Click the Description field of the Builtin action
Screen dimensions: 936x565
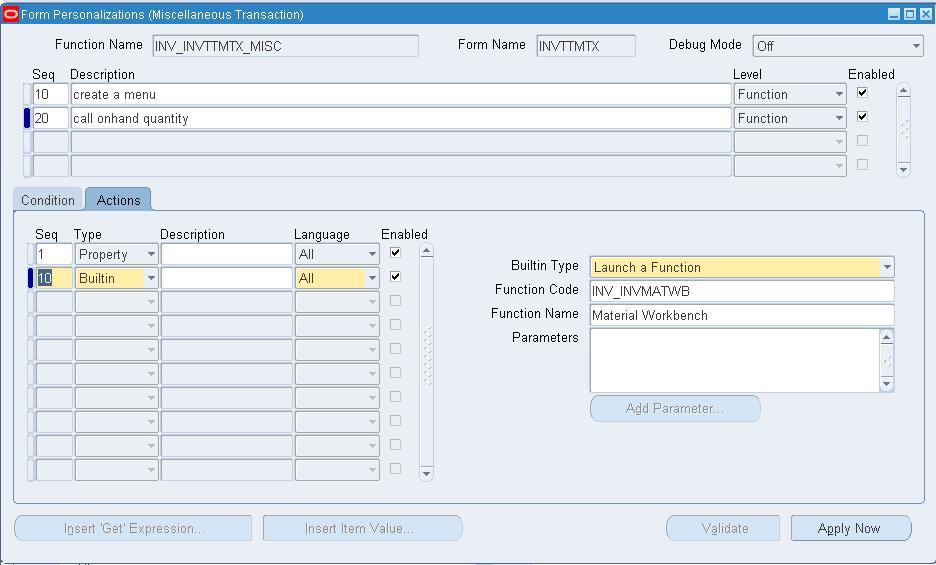point(226,278)
